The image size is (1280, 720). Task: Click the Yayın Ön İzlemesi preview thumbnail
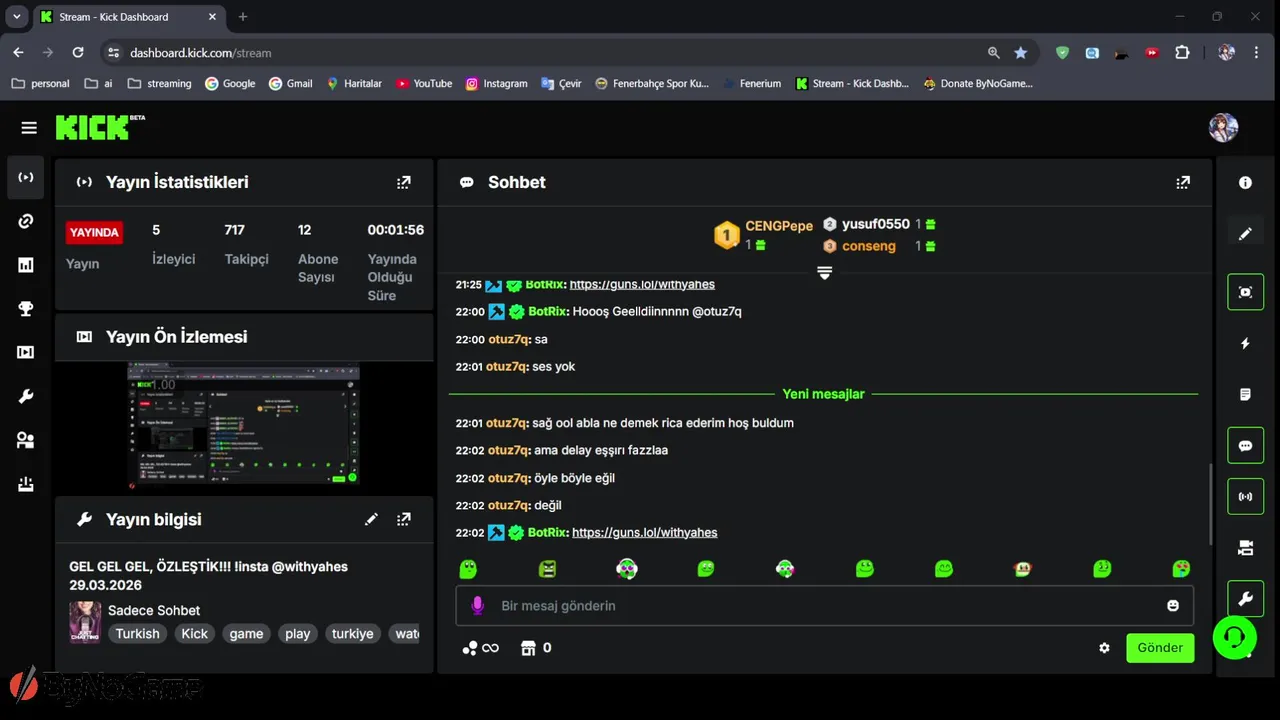click(243, 425)
